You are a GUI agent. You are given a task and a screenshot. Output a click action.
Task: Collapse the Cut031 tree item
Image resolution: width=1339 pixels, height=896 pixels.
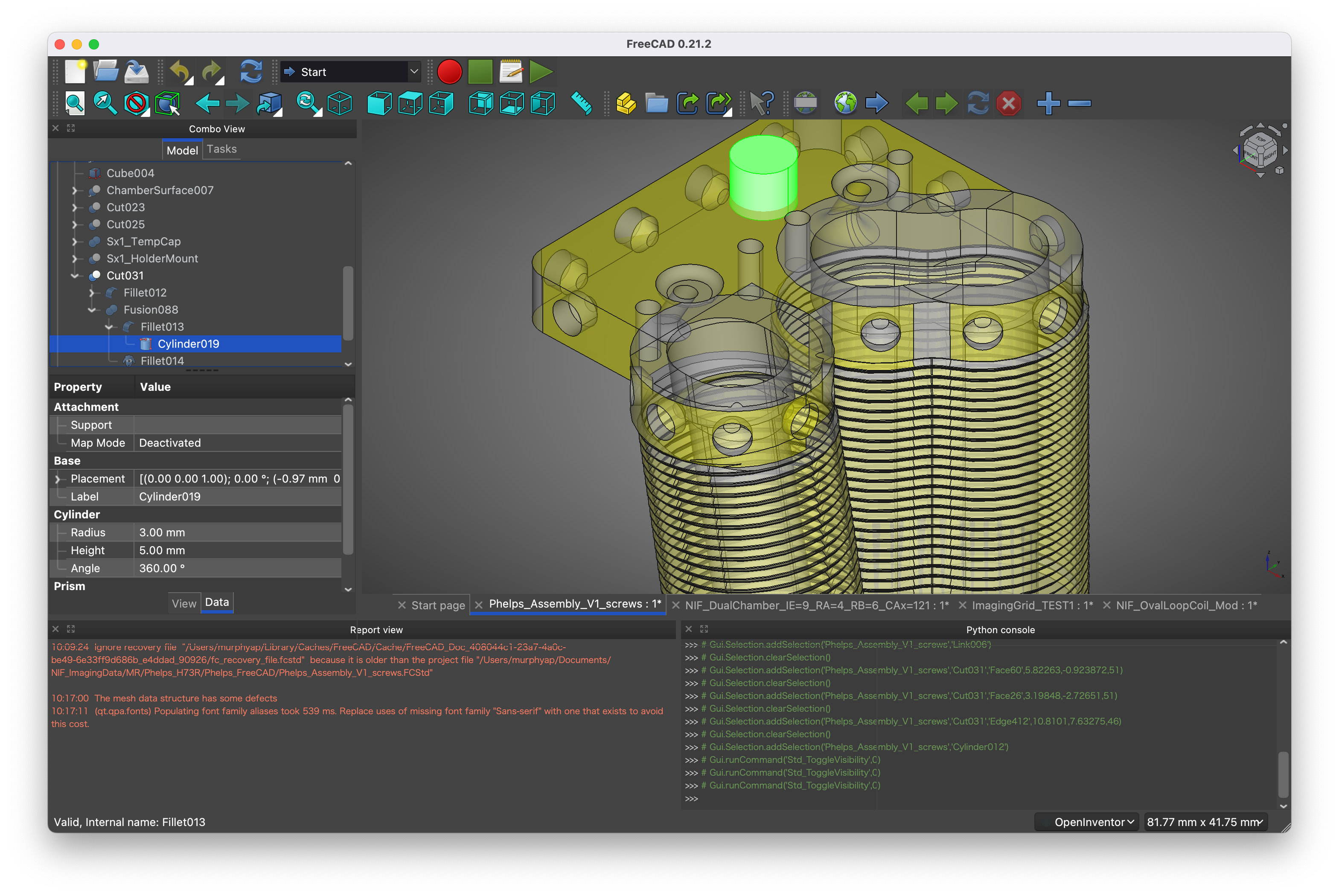75,276
